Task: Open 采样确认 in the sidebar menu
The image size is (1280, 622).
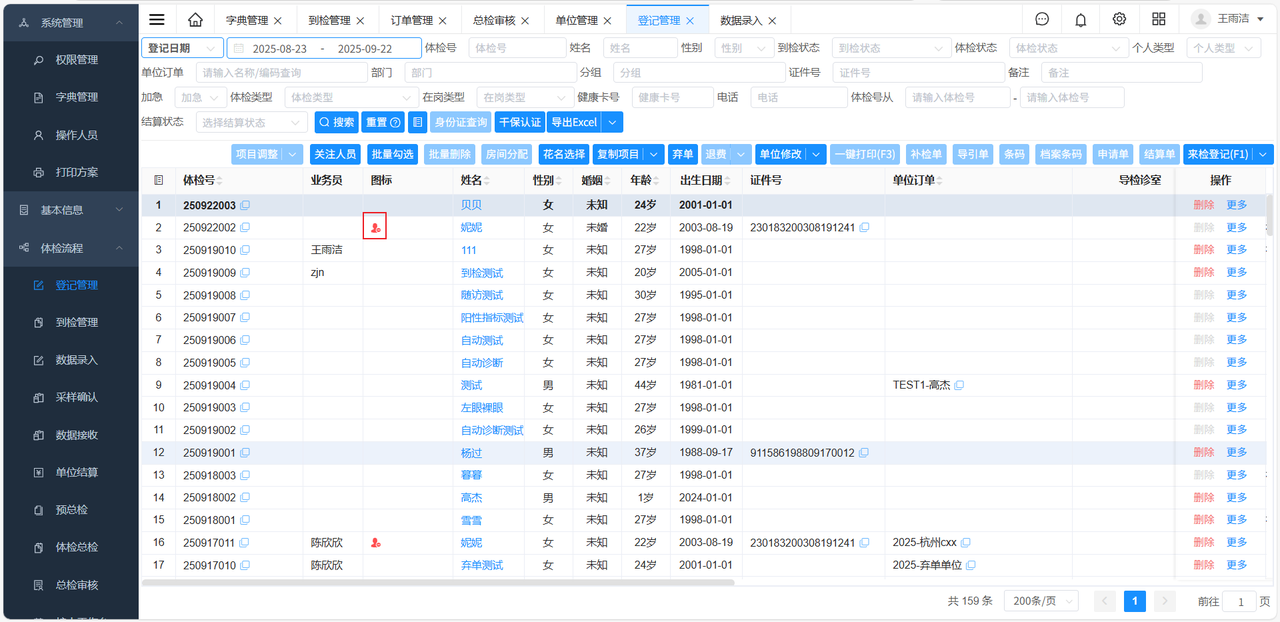Action: (x=76, y=397)
